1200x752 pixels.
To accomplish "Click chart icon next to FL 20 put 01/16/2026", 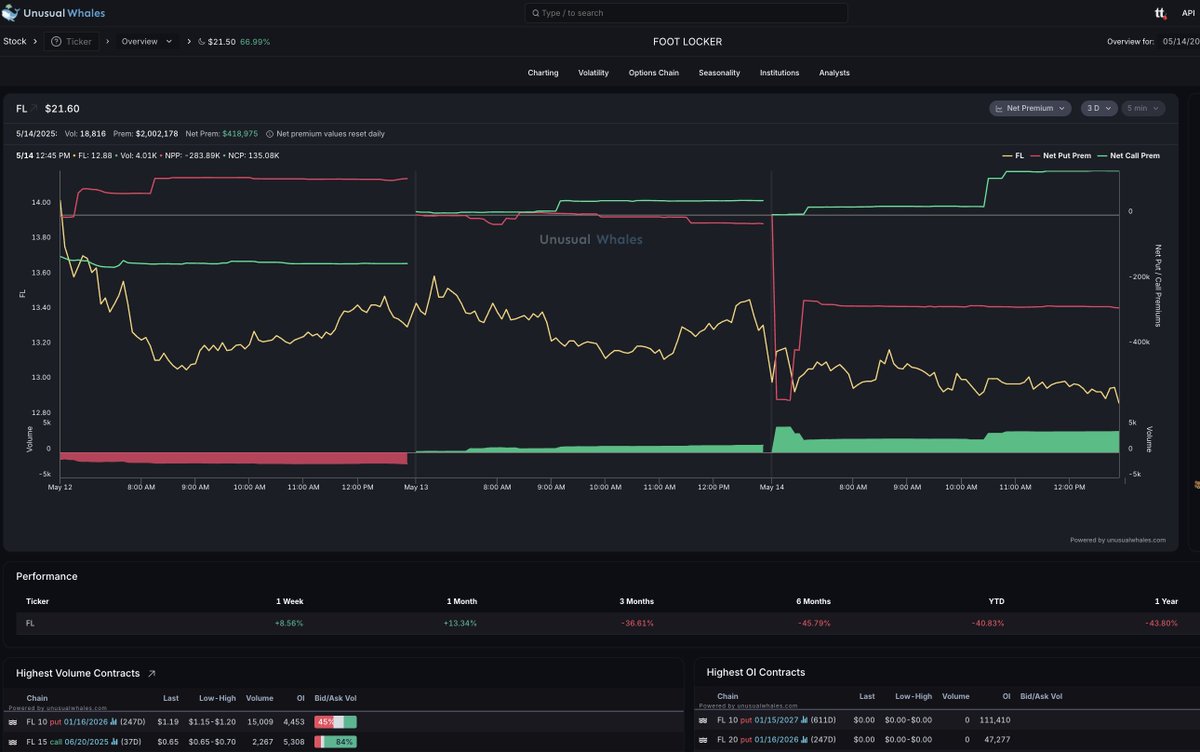I will click(x=805, y=740).
